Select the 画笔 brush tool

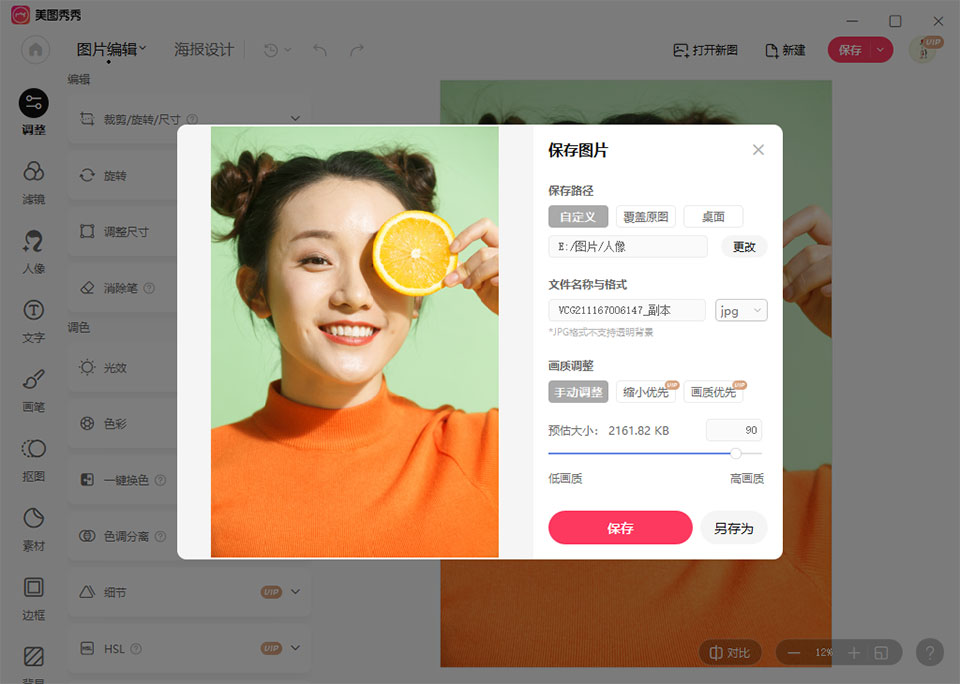(33, 387)
